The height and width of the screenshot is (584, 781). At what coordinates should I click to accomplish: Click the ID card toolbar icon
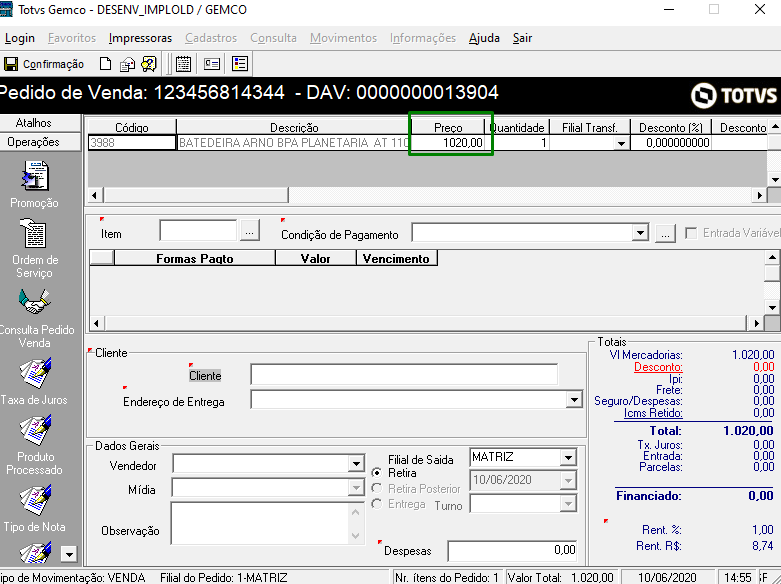pos(212,64)
